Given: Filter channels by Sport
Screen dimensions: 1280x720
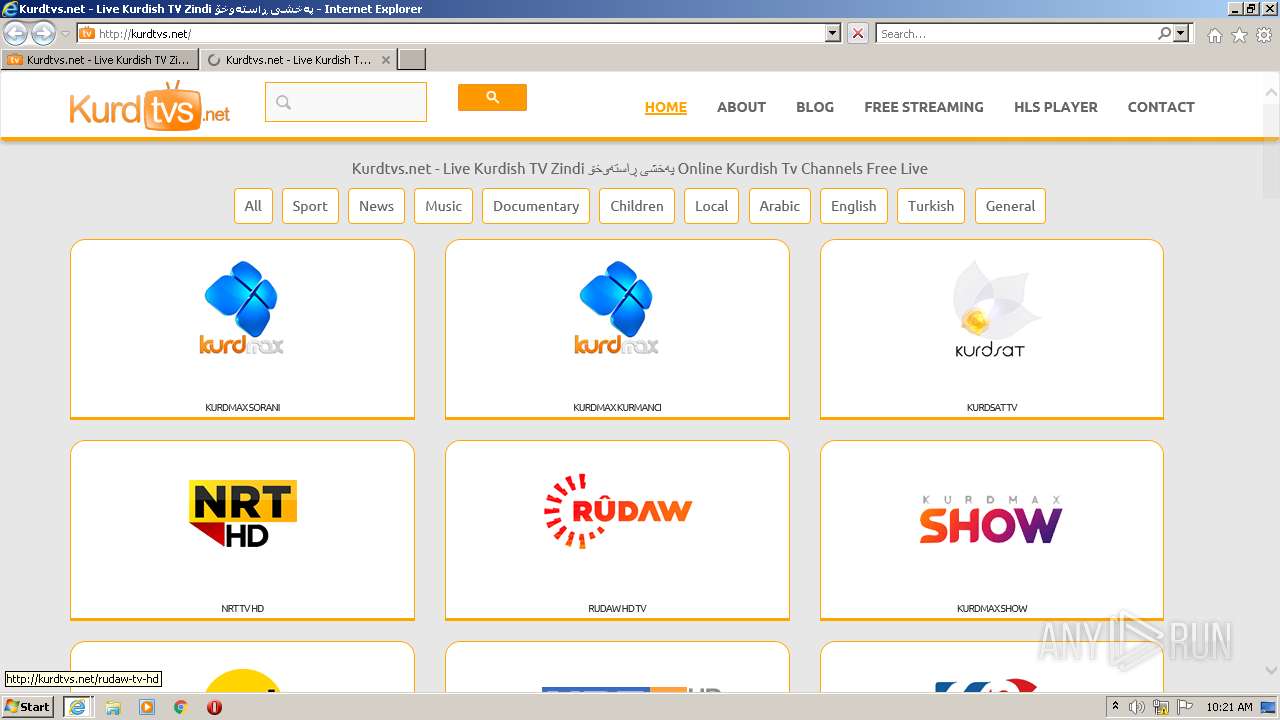Looking at the screenshot, I should (x=310, y=206).
